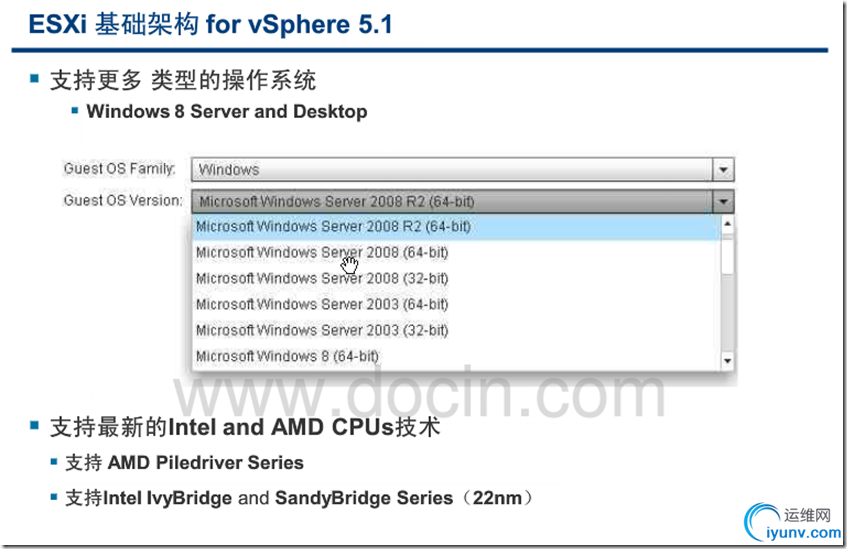Click the list scrollbar up arrow
Screen dimensions: 847x549
728,224
